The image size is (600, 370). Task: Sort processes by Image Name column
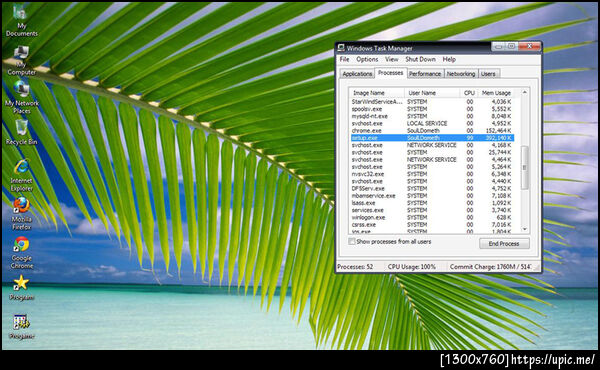click(x=377, y=93)
